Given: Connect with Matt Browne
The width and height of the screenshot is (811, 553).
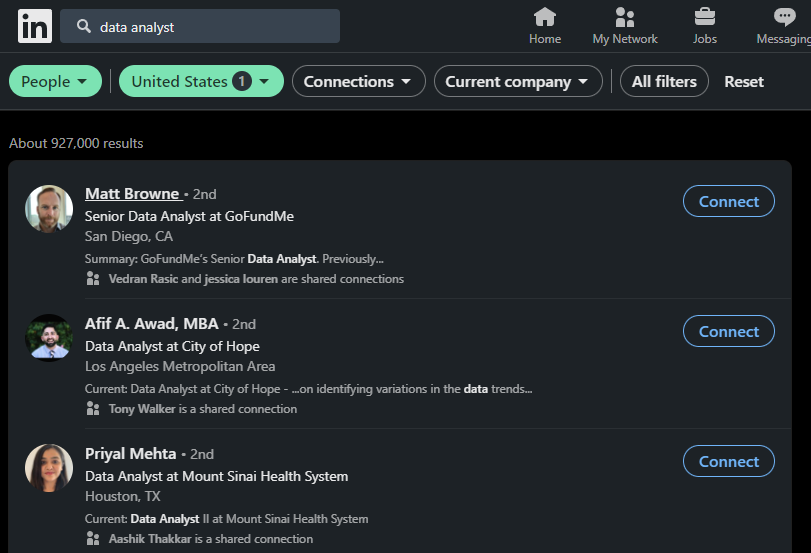Looking at the screenshot, I should click(729, 201).
